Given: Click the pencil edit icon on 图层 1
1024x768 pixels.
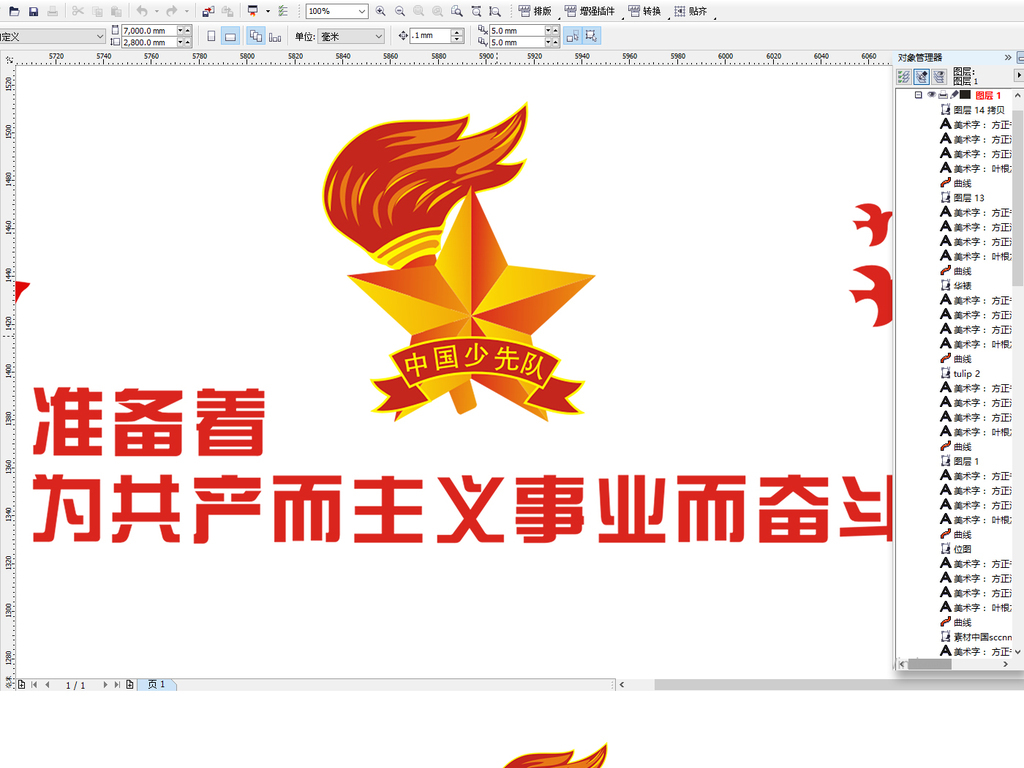Looking at the screenshot, I should tap(955, 94).
